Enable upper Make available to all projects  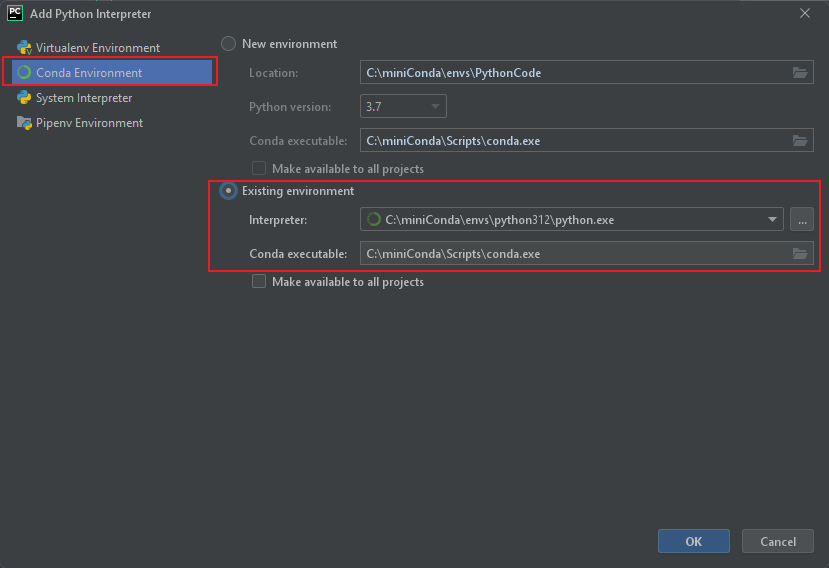tap(259, 169)
